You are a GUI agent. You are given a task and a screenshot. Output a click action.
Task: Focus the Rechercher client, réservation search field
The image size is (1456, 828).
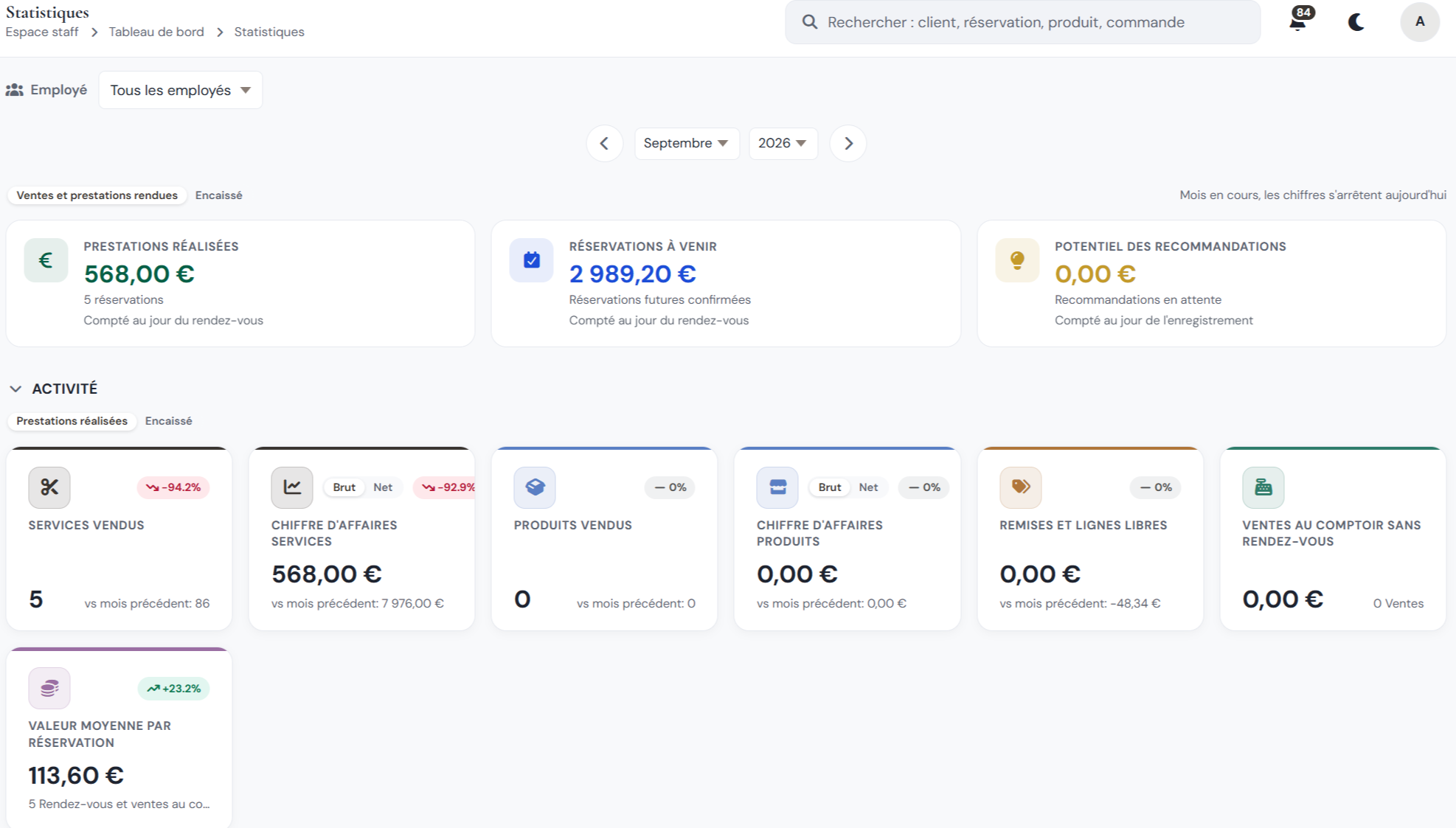coord(1022,22)
